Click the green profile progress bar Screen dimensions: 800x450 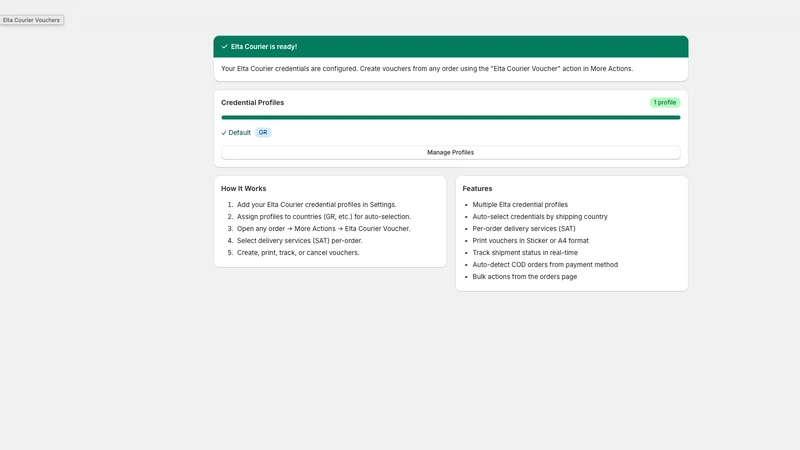451,117
